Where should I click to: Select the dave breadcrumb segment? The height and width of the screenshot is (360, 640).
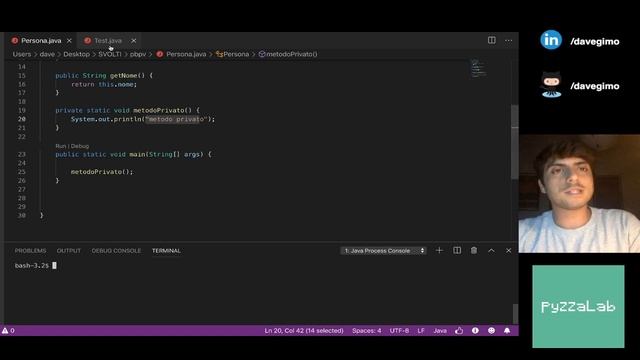[x=47, y=54]
